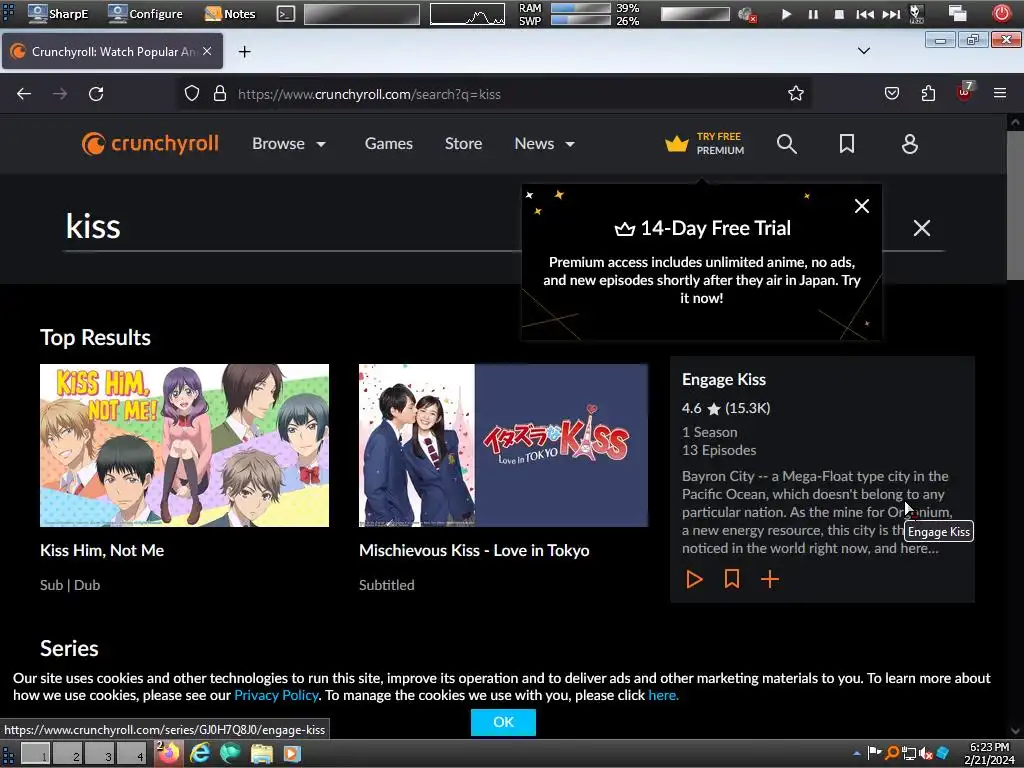Click 'here' to manage cookies
Screen dimensions: 1024x768
click(x=664, y=696)
